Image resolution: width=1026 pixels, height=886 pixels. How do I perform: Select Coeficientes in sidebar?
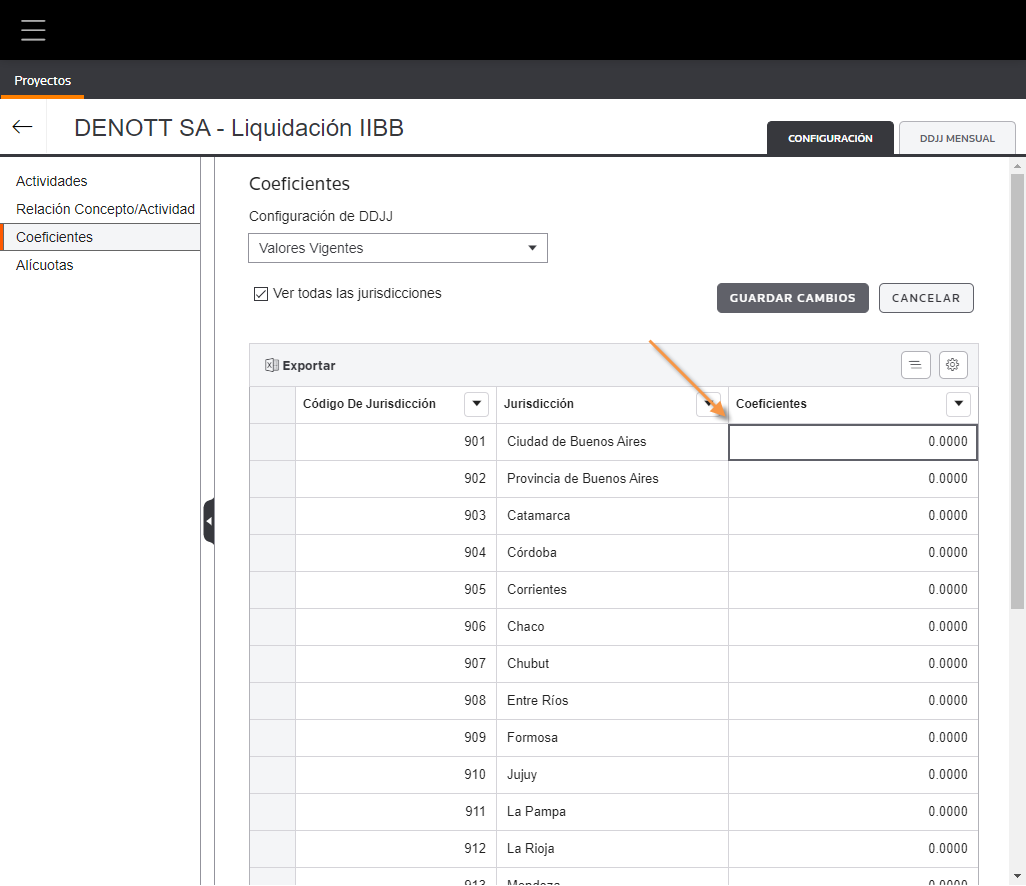(100, 237)
